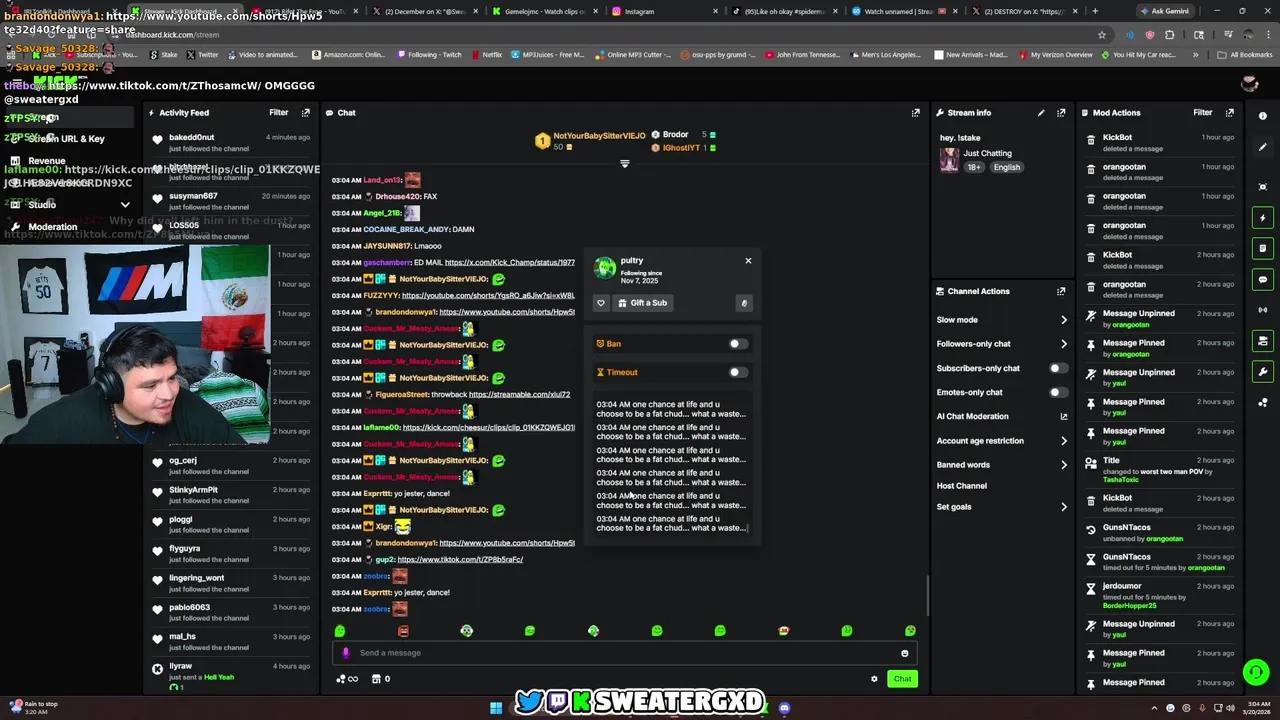This screenshot has width=1280, height=720.
Task: Open All Bookmarks folder
Action: (1243, 55)
